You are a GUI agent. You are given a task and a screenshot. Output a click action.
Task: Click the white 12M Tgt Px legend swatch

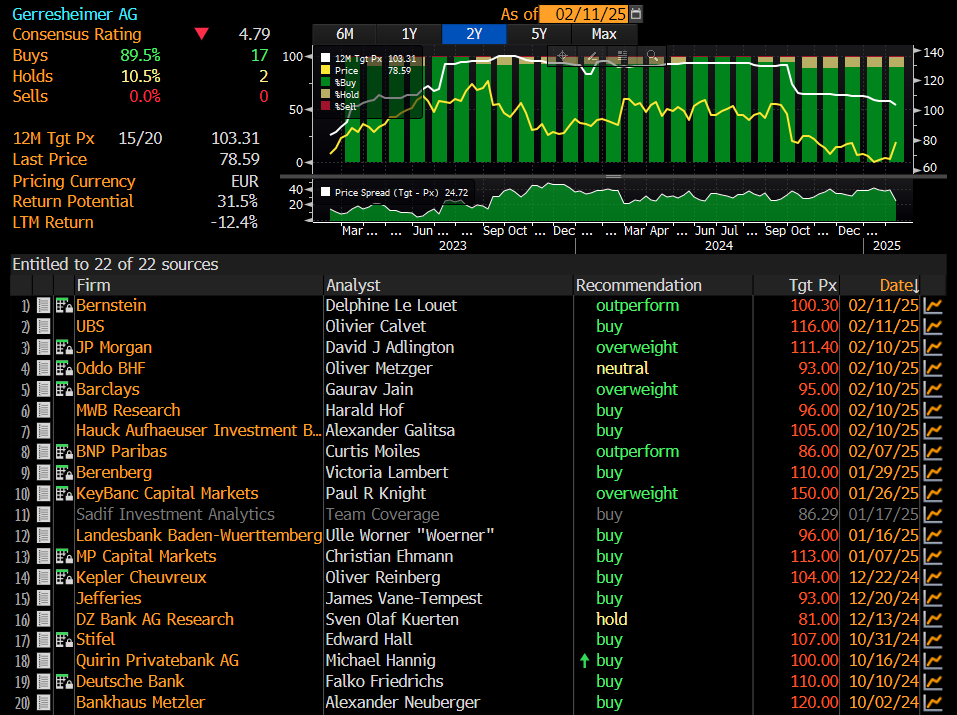[326, 59]
